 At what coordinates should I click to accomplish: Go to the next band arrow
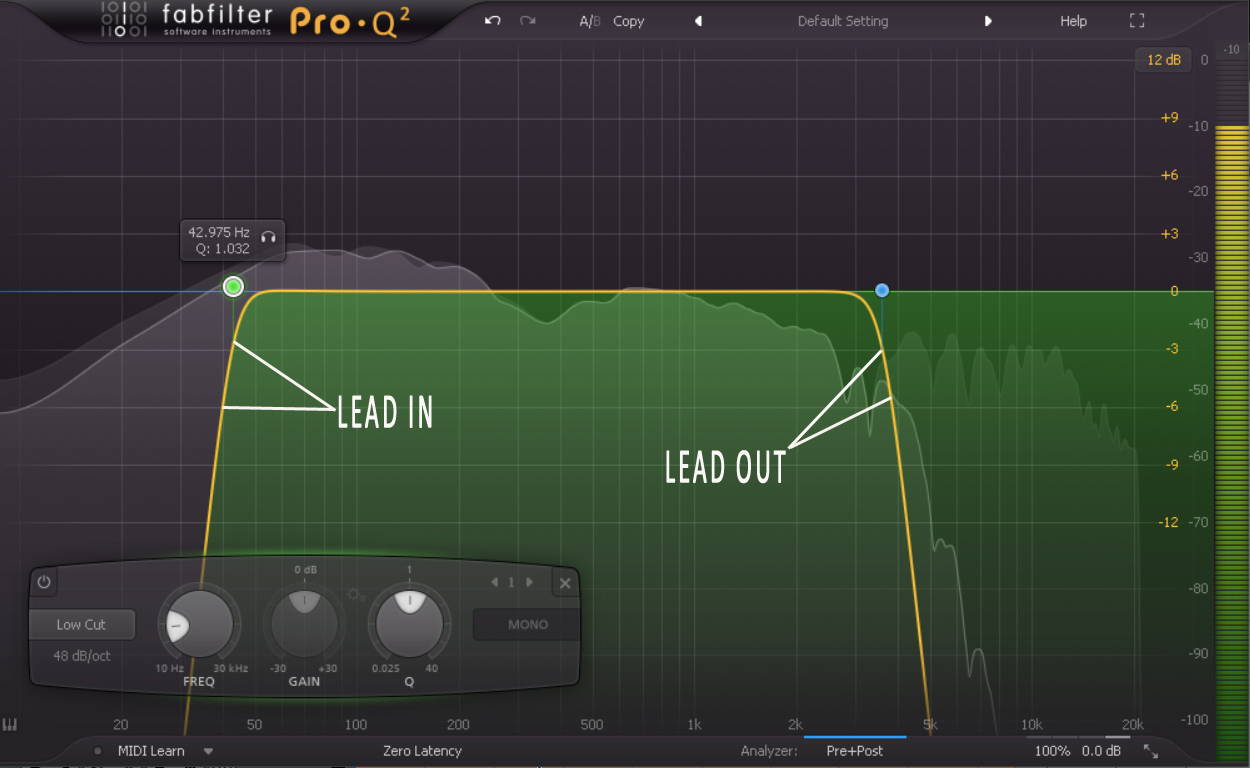[530, 582]
